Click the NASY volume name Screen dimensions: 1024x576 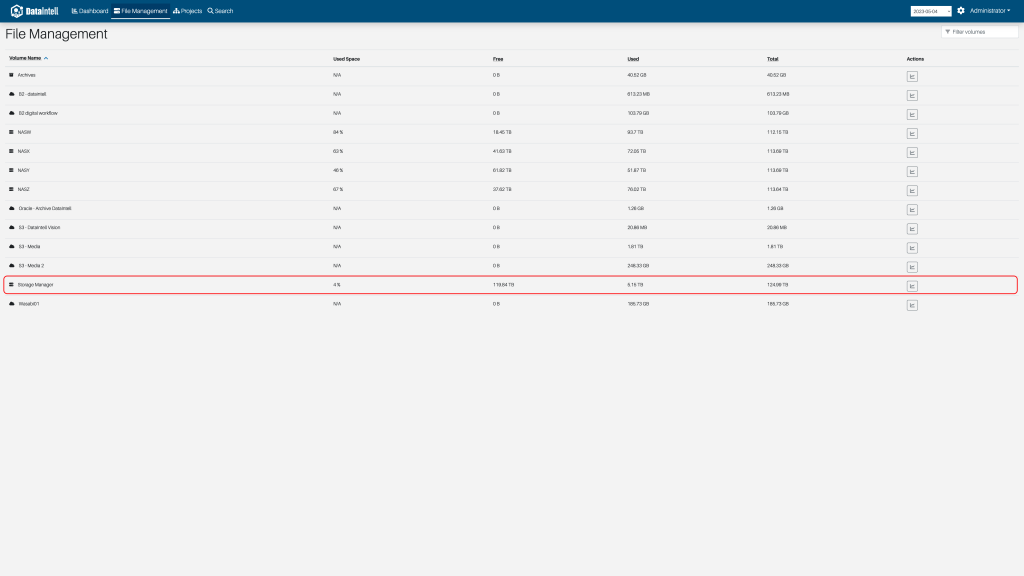click(24, 170)
